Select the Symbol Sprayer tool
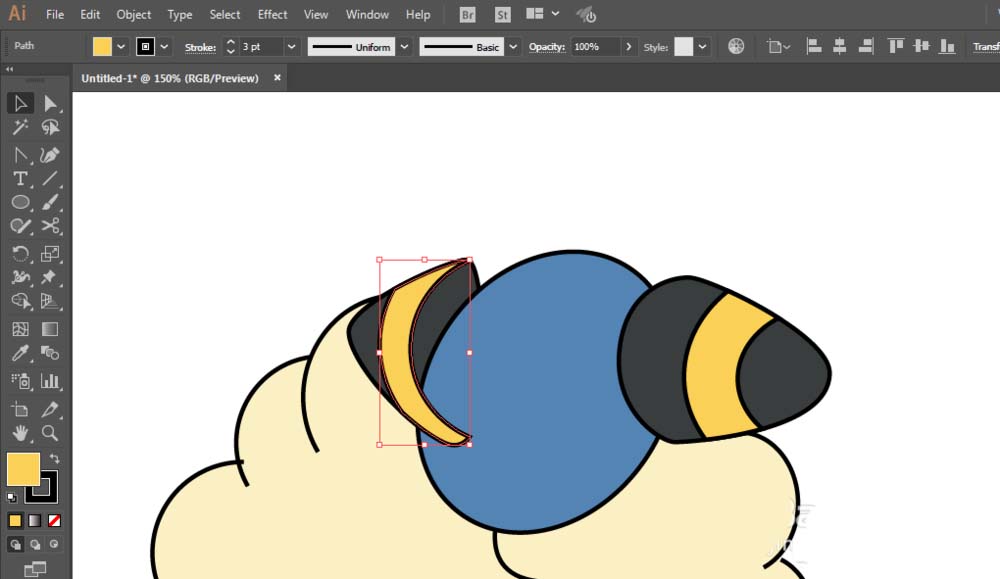This screenshot has height=579, width=1000. 20,381
